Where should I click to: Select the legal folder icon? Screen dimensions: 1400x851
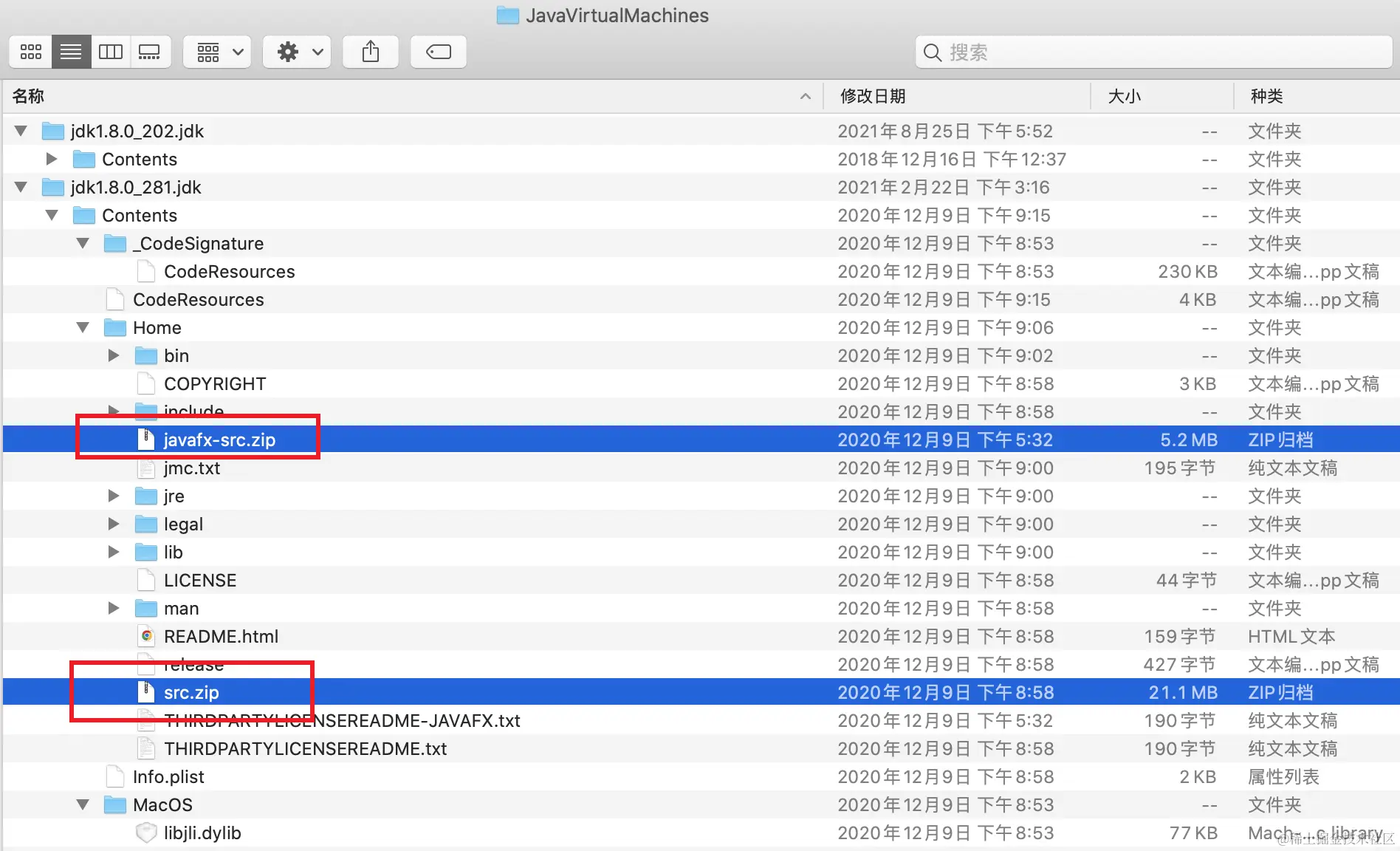click(146, 524)
